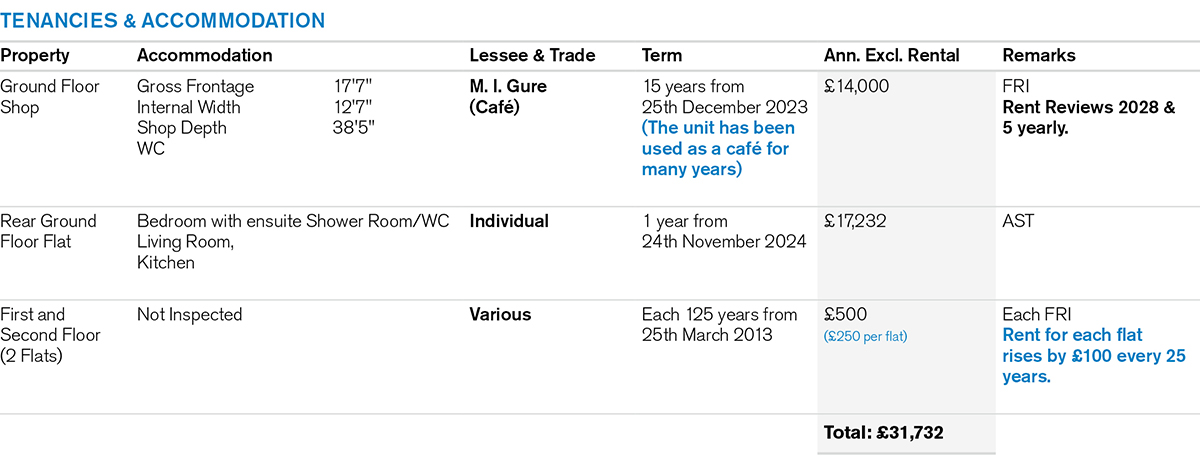Click the Ann. Excl. Rental column header
The image size is (1200, 463).
891,56
